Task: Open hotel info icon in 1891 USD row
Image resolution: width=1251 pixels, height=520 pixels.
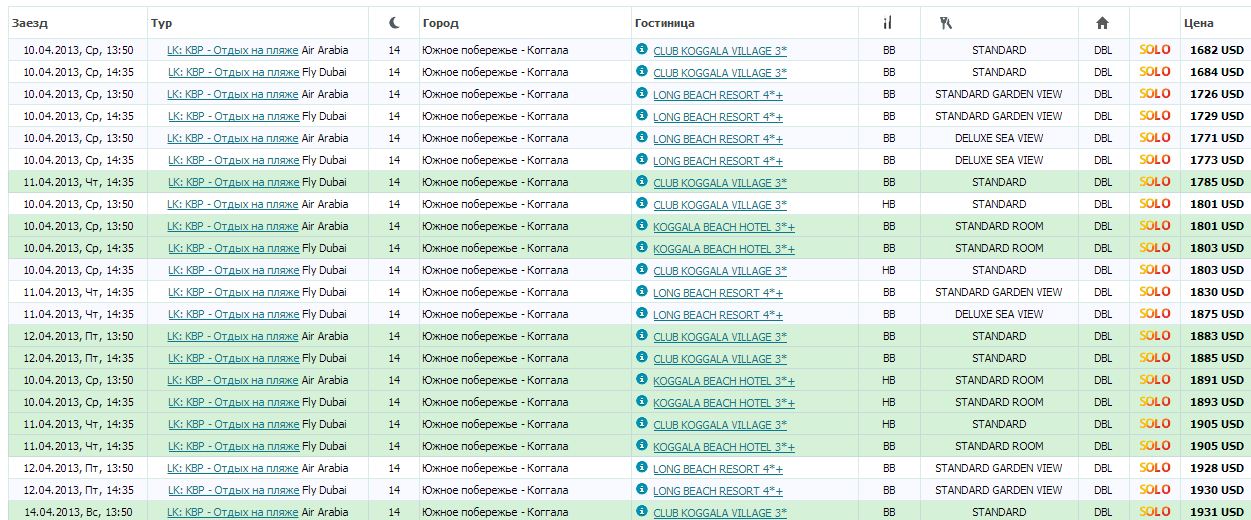Action: (x=642, y=379)
